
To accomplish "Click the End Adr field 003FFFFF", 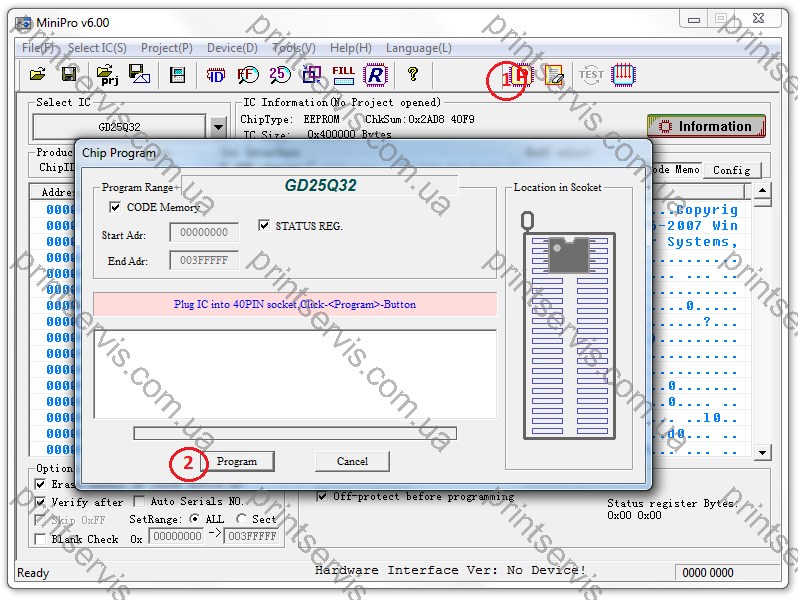I will point(204,261).
